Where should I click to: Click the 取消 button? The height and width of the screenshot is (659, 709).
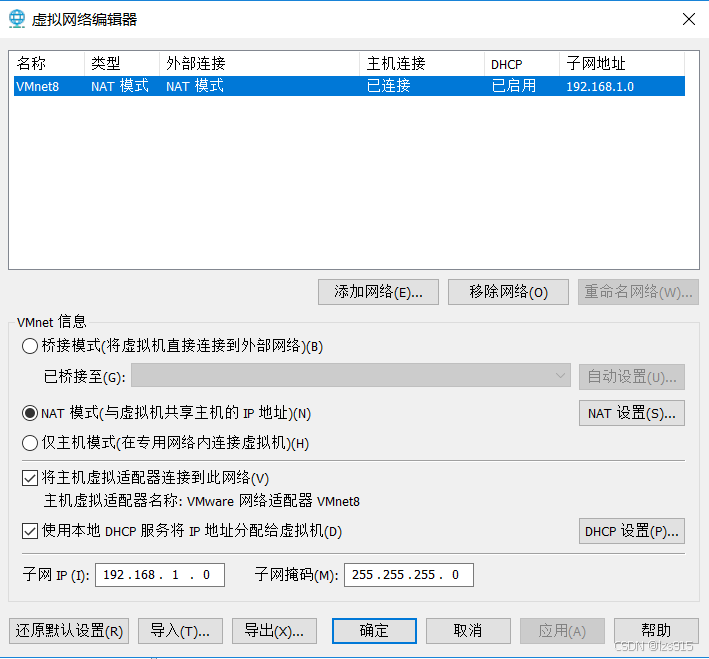point(468,631)
